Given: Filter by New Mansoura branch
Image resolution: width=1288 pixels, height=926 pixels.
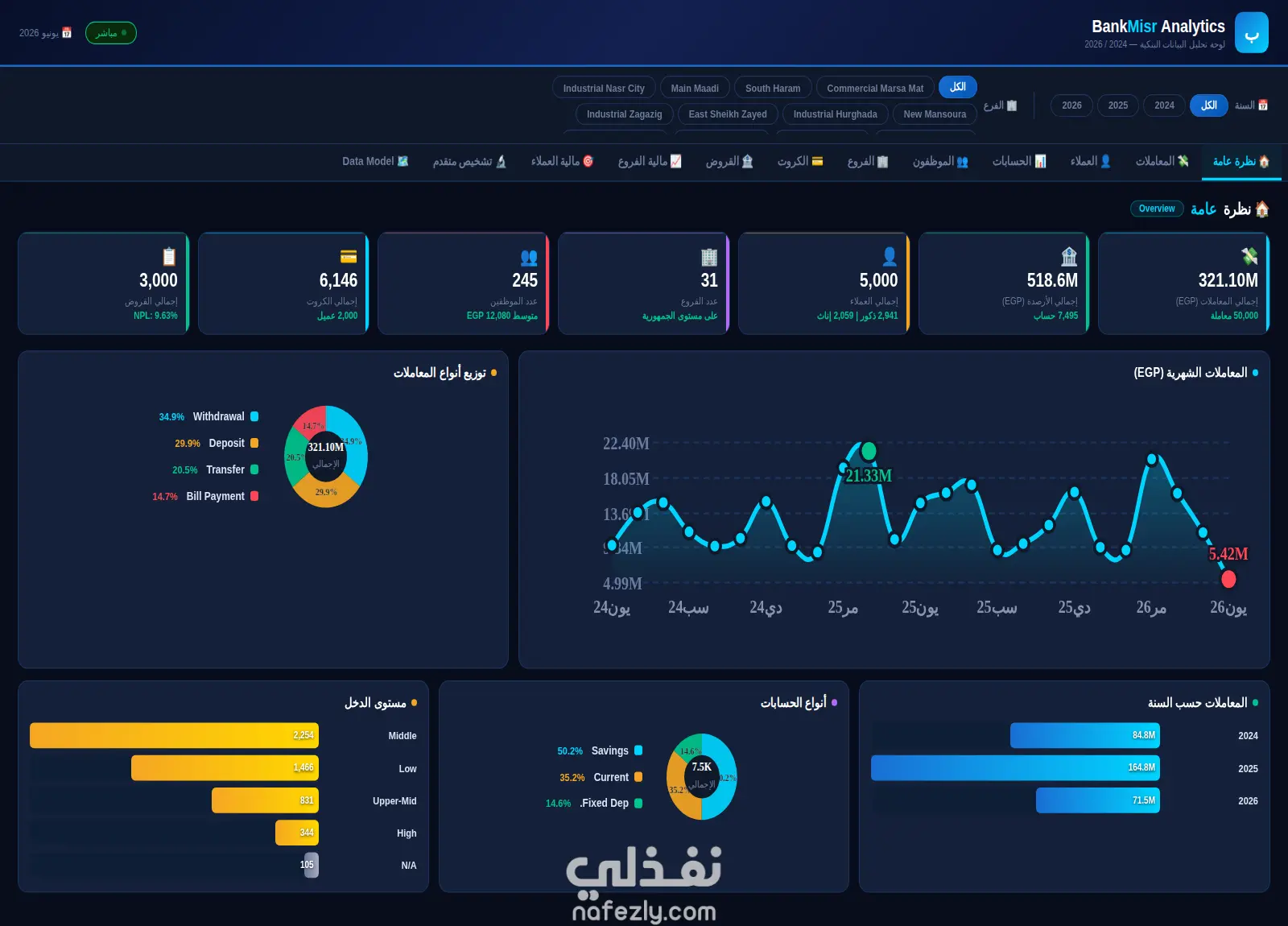Looking at the screenshot, I should coord(935,114).
